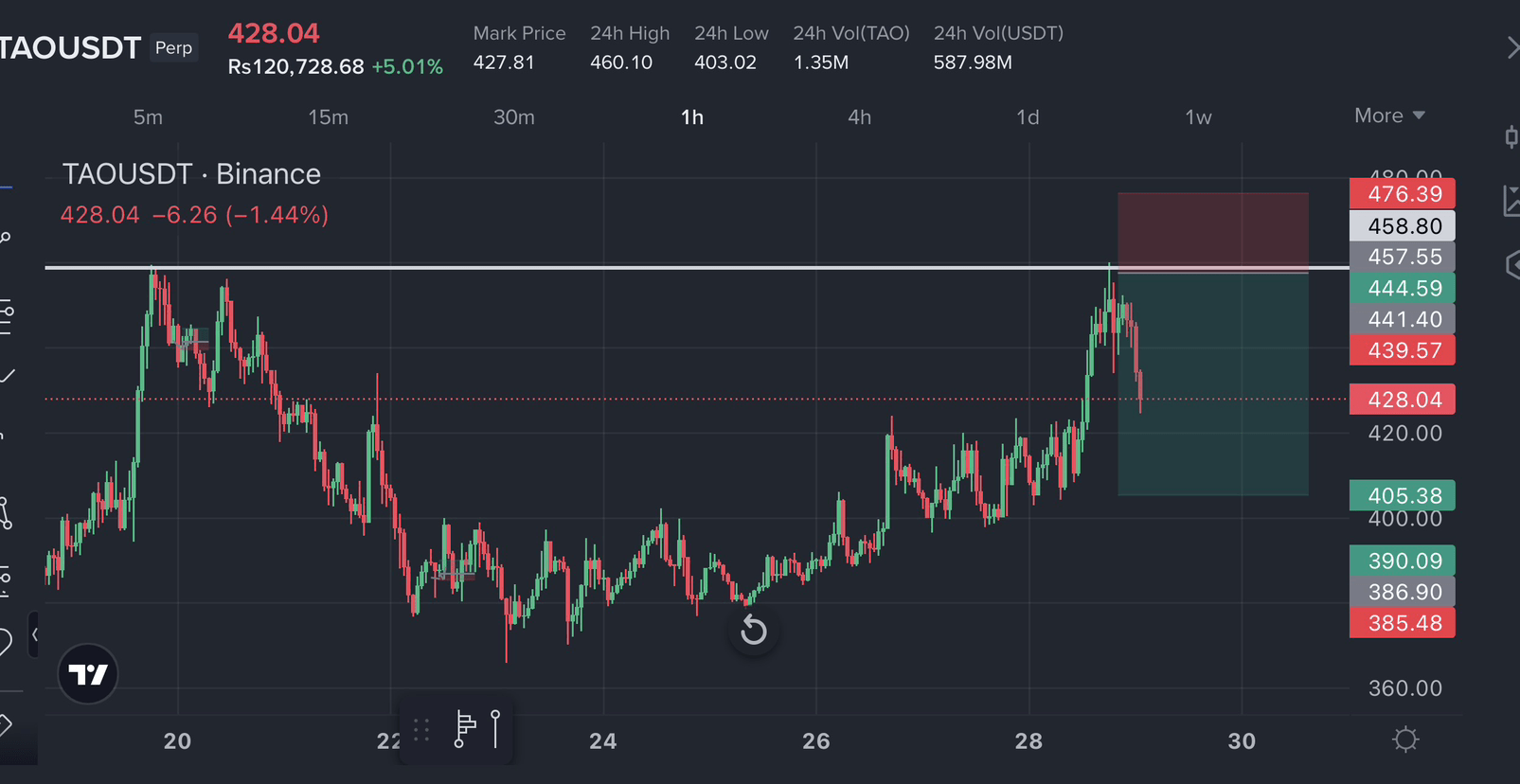This screenshot has width=1520, height=784.
Task: Click the +5.01% change value
Action: coord(407,66)
